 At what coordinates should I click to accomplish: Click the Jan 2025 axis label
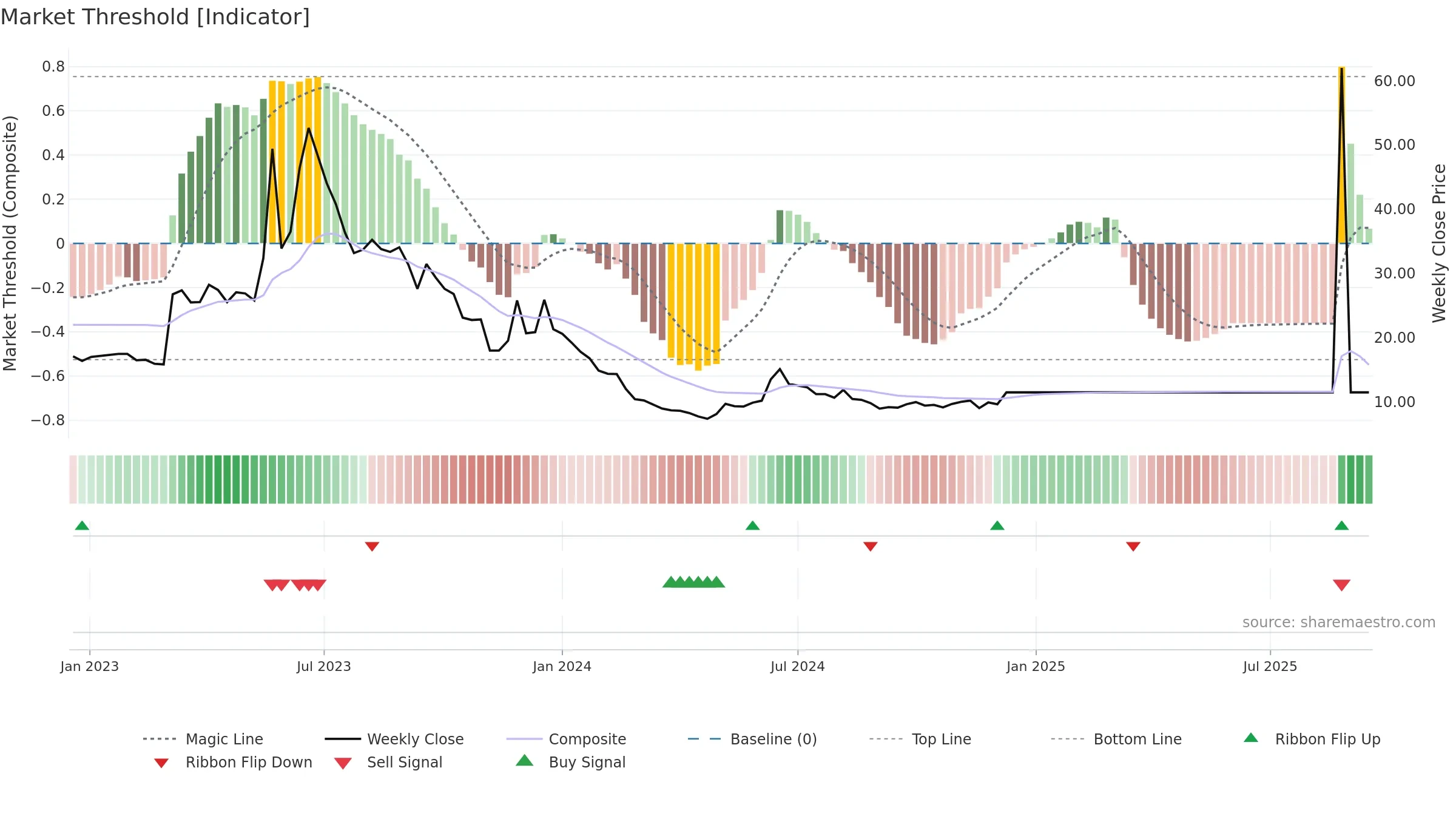(1036, 666)
